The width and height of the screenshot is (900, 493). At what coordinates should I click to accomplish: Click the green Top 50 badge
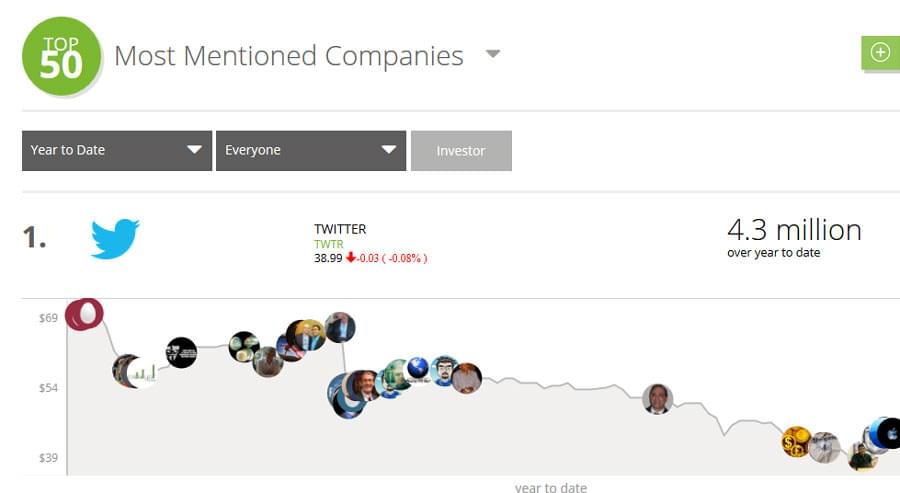click(x=61, y=56)
